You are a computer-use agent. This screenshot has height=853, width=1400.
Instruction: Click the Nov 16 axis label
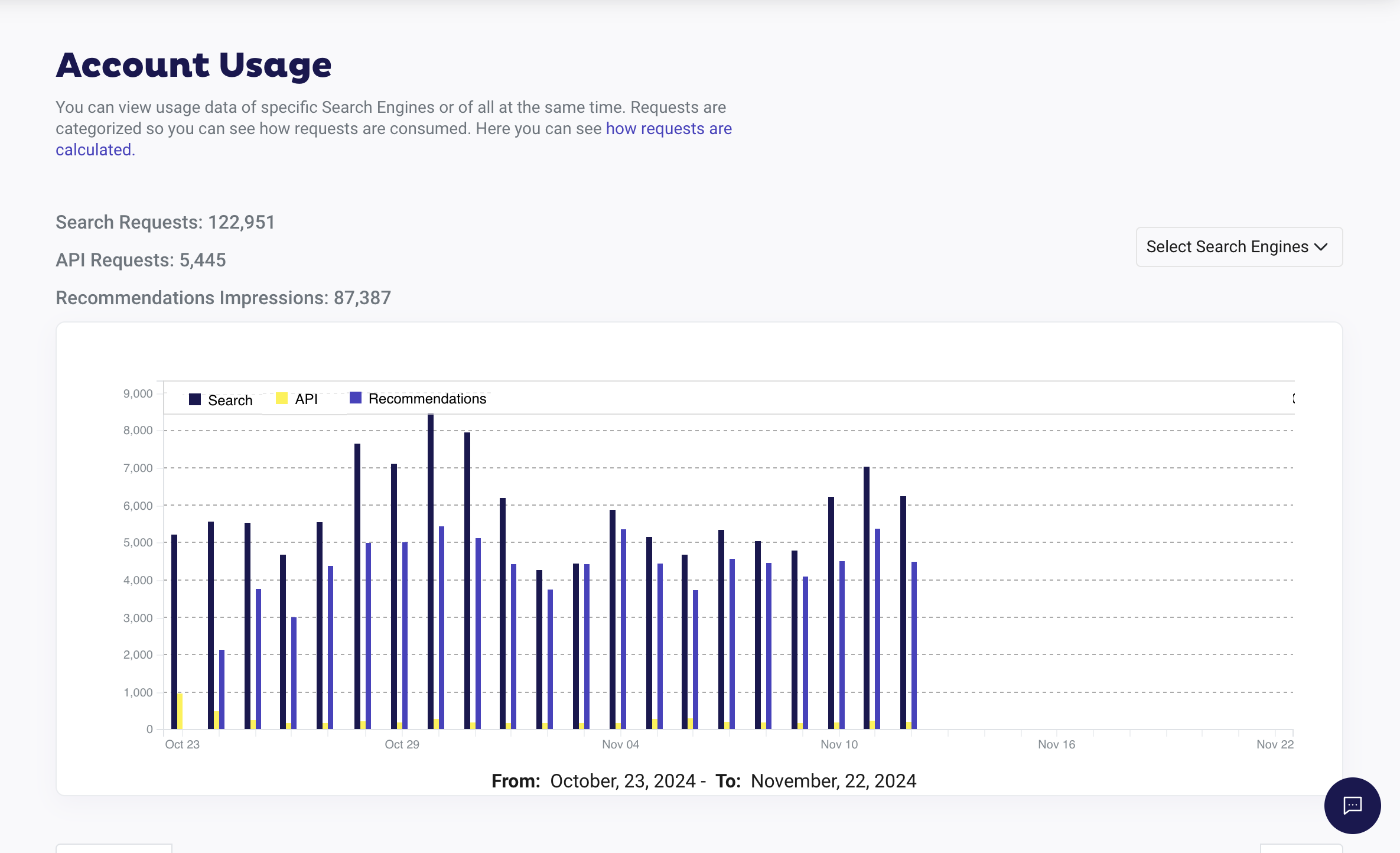point(1057,744)
